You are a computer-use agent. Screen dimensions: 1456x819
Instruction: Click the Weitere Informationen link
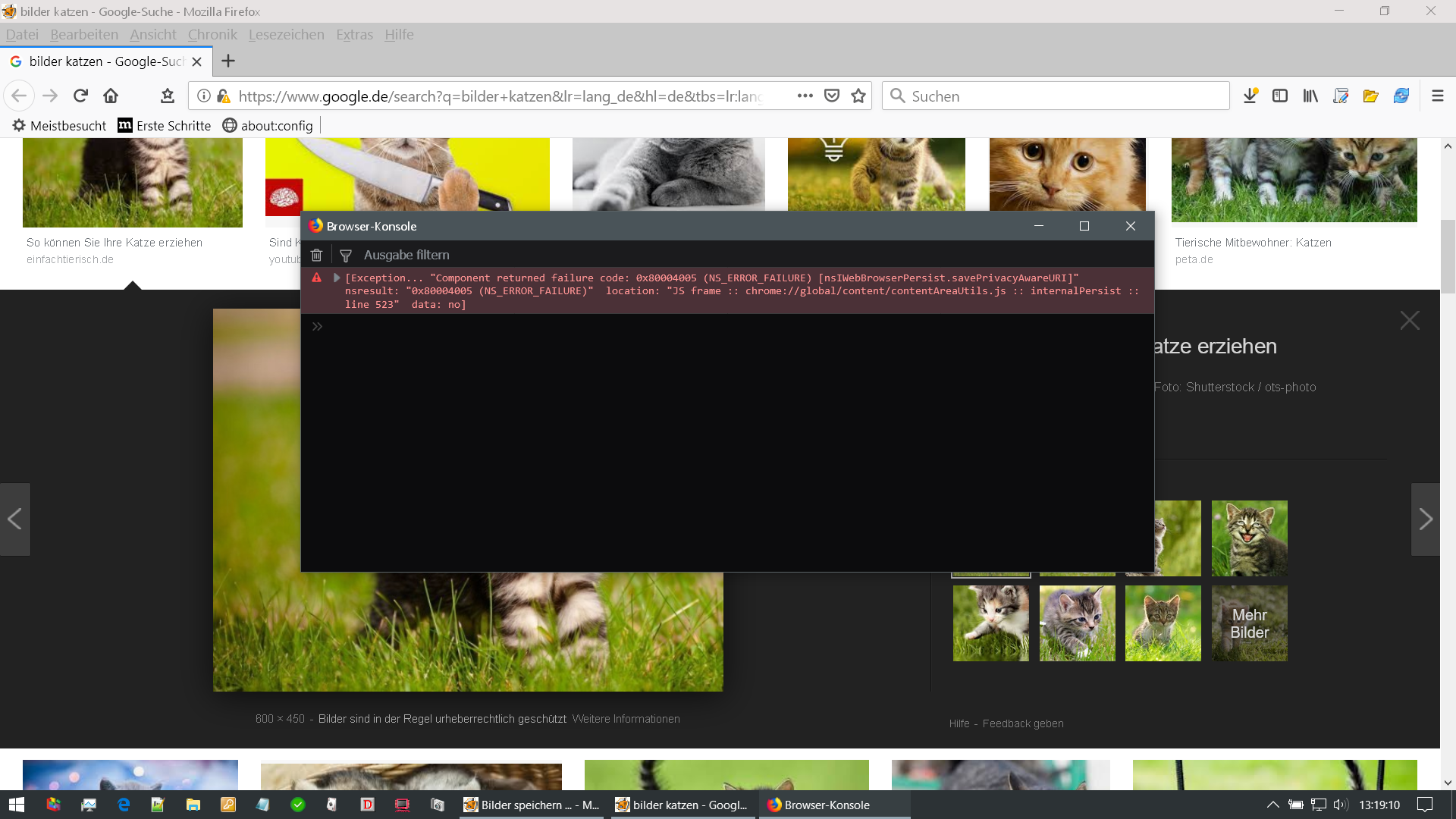coord(626,719)
